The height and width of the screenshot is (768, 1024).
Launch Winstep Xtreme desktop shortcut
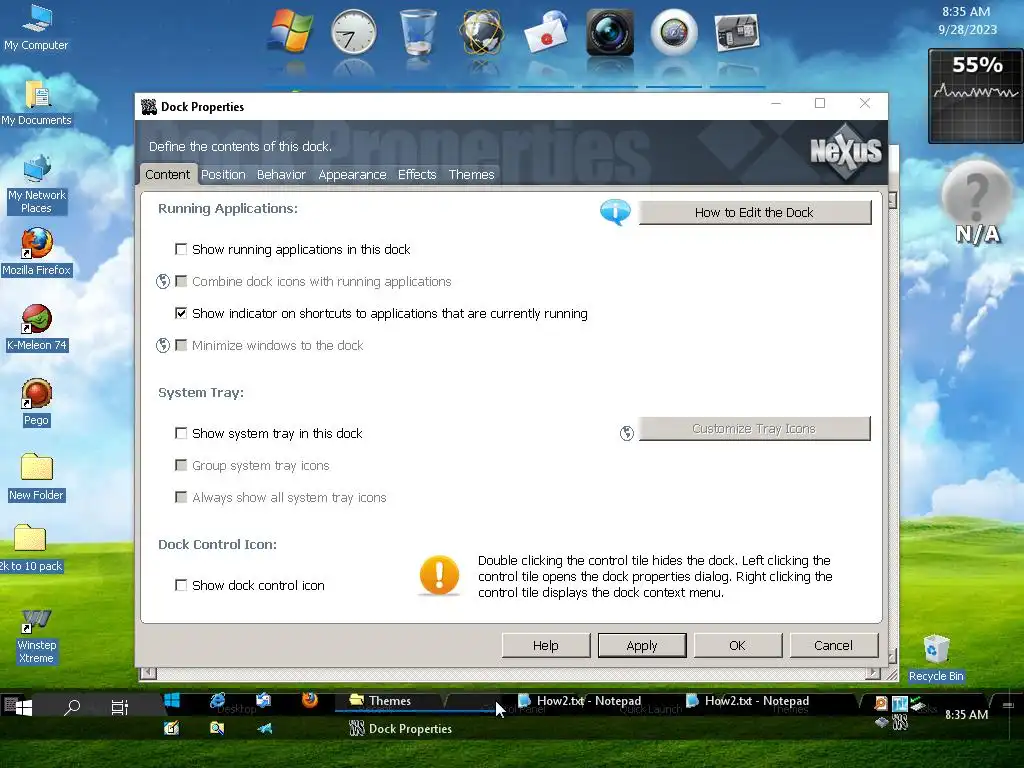(x=37, y=637)
